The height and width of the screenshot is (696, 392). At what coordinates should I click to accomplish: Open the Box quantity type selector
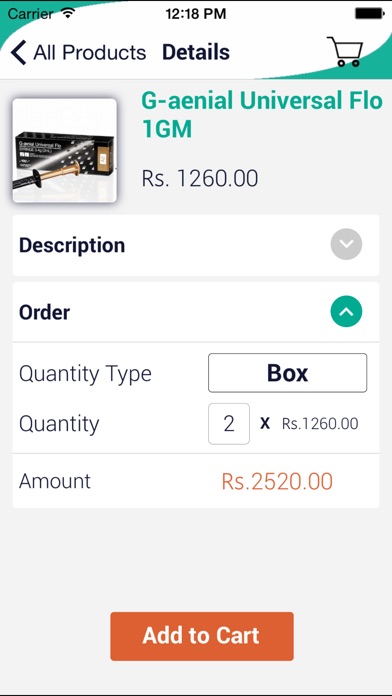point(287,373)
